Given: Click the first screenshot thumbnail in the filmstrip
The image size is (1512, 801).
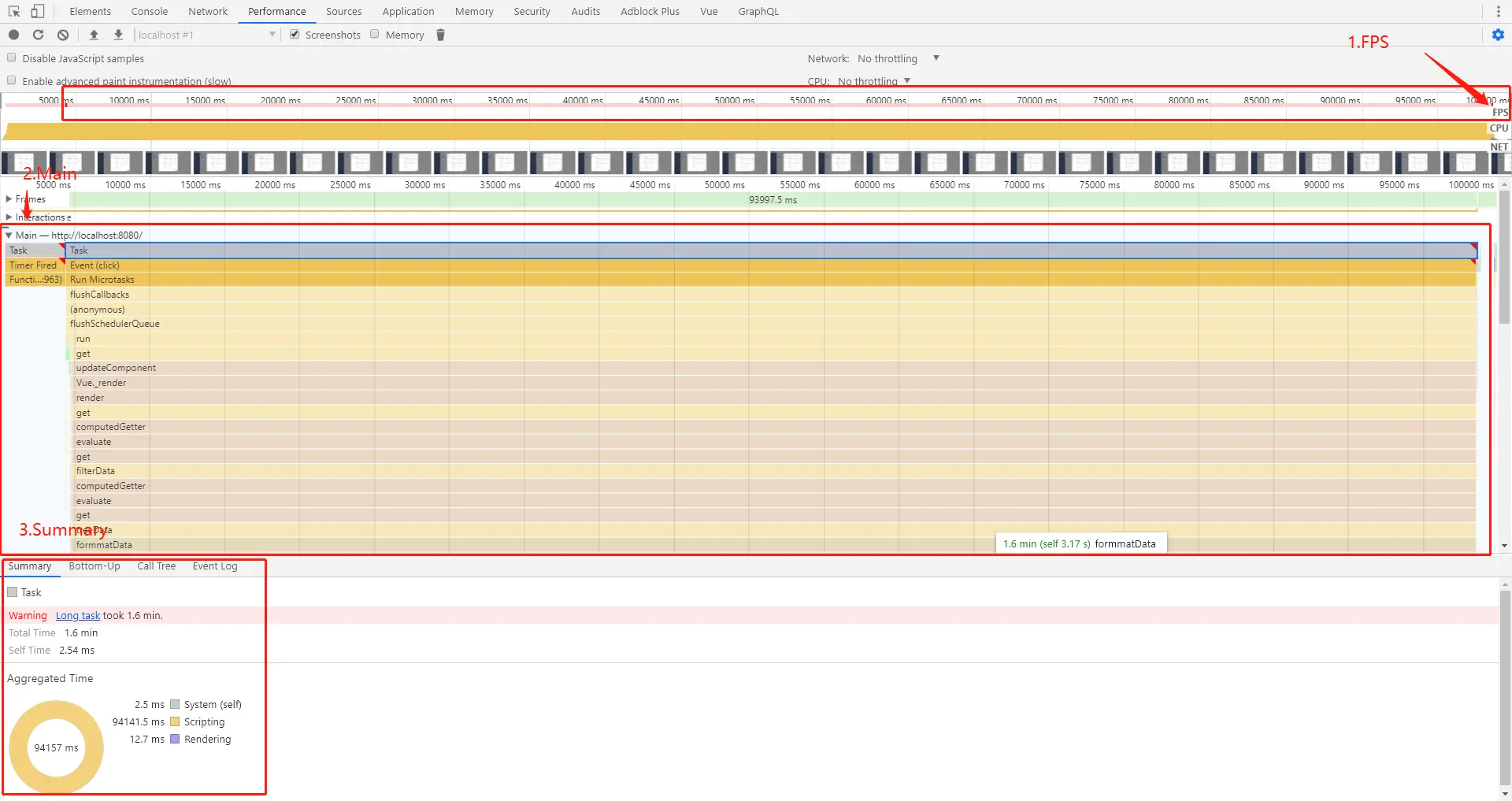Looking at the screenshot, I should pos(24,162).
